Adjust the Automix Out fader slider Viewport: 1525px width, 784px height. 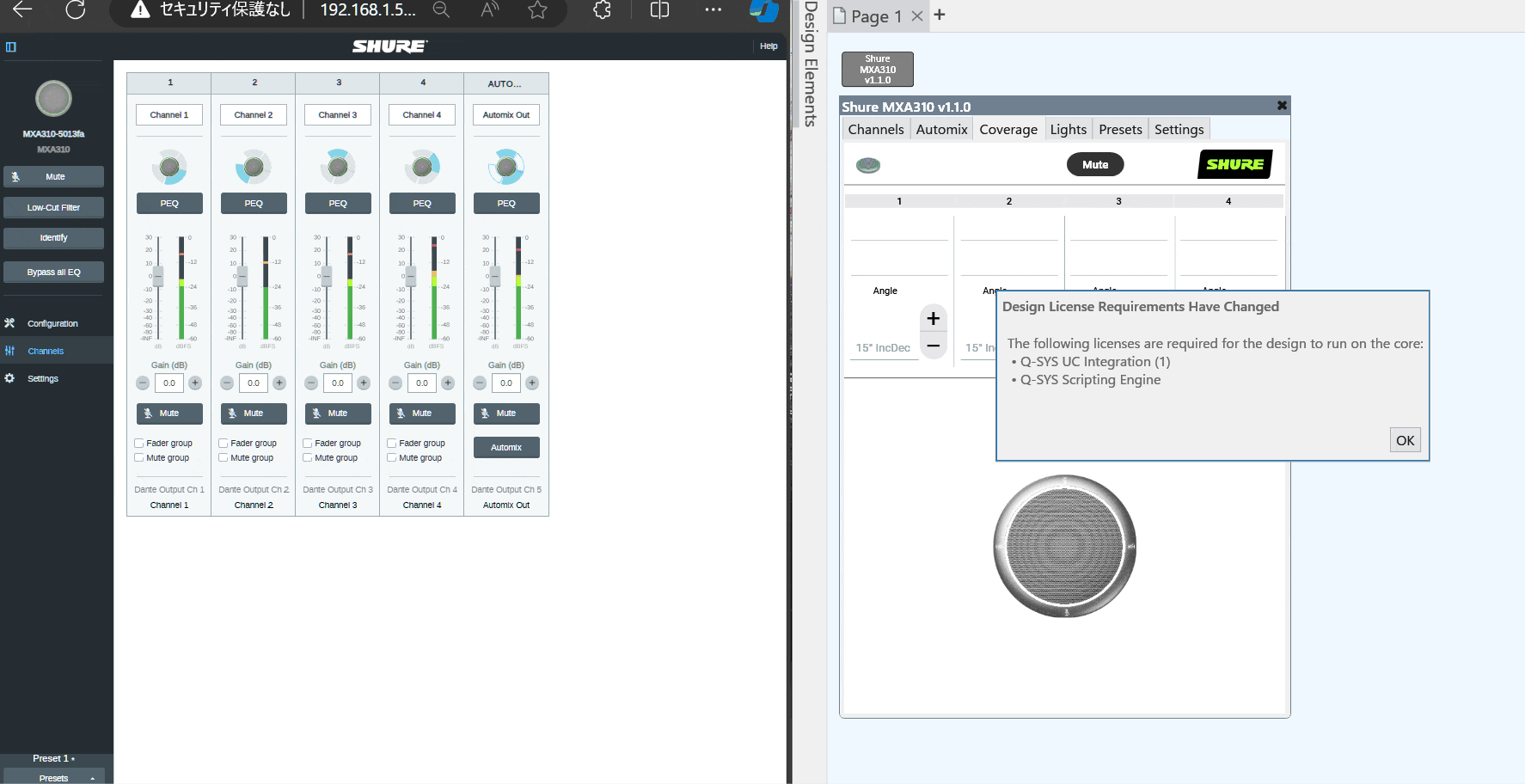tap(495, 277)
